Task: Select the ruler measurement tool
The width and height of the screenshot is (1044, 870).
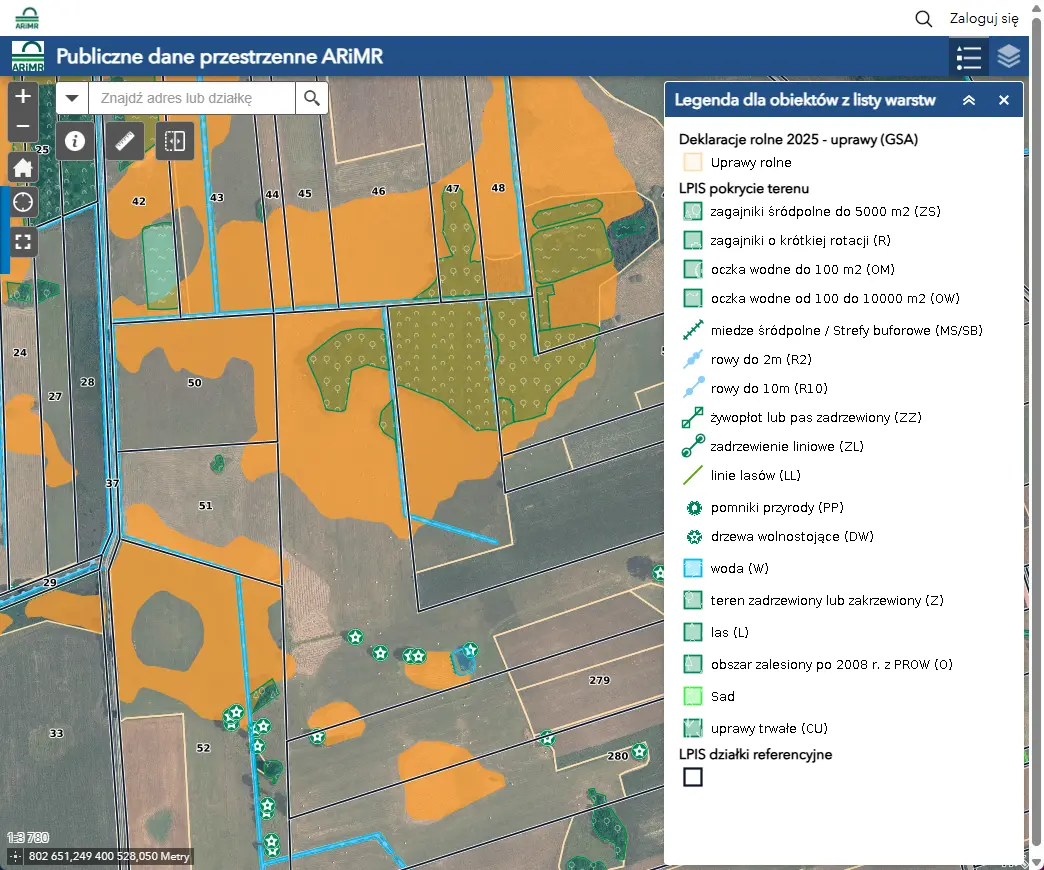Action: 125,141
